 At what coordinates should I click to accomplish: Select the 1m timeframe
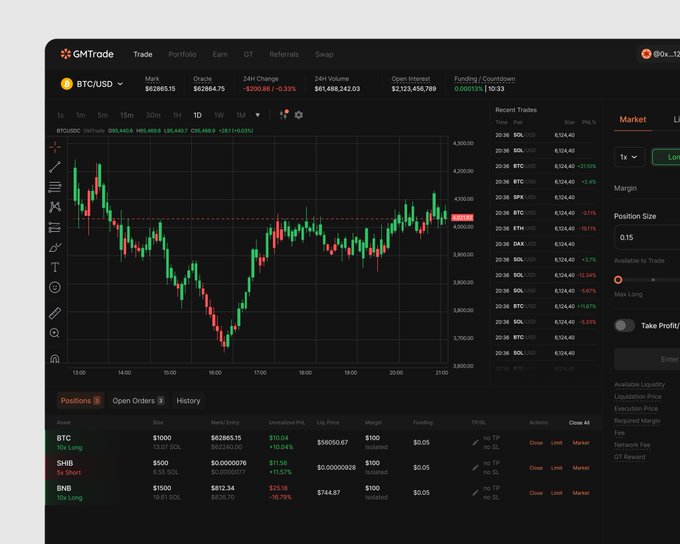81,115
